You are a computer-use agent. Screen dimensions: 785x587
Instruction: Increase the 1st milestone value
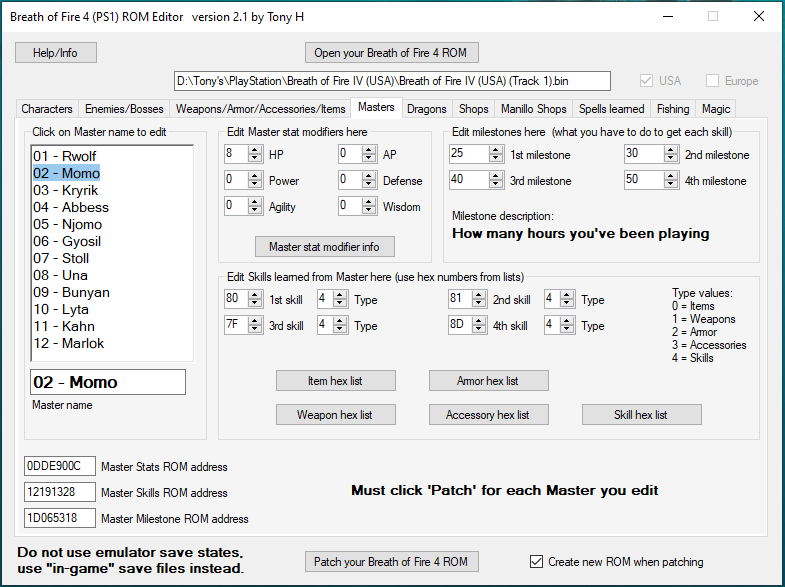pyautogui.click(x=496, y=150)
